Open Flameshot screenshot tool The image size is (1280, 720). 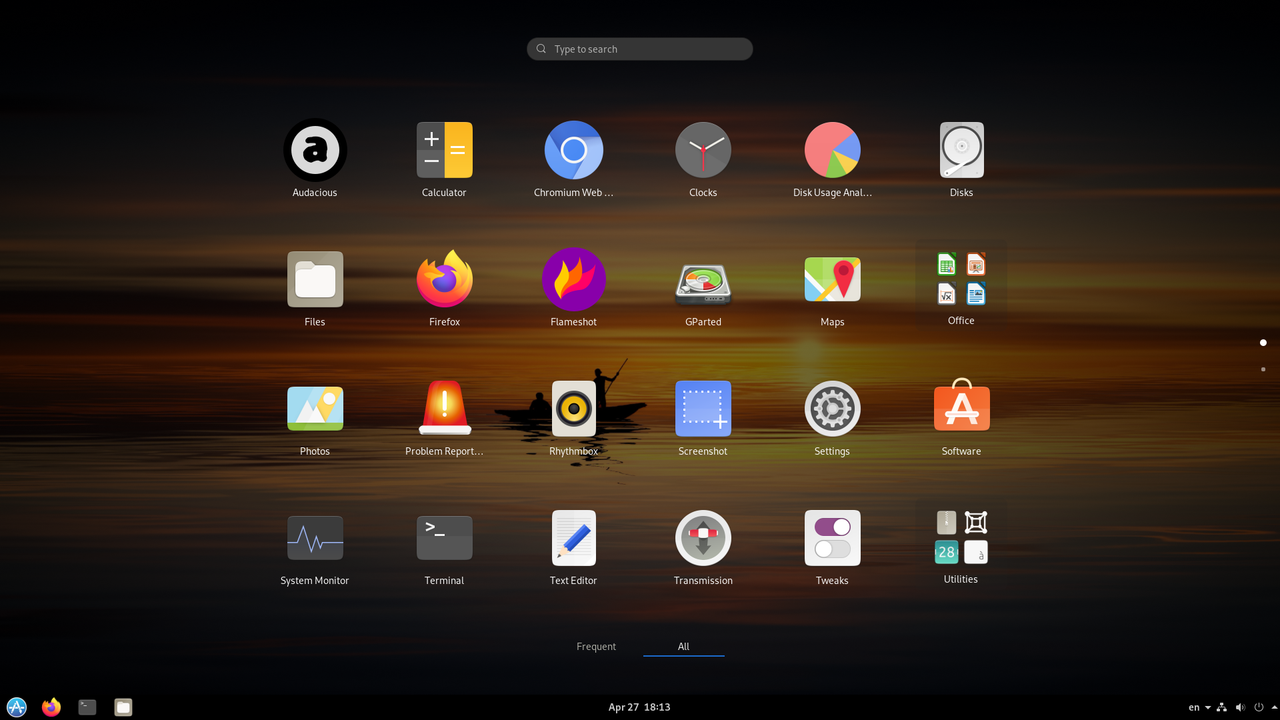[573, 279]
